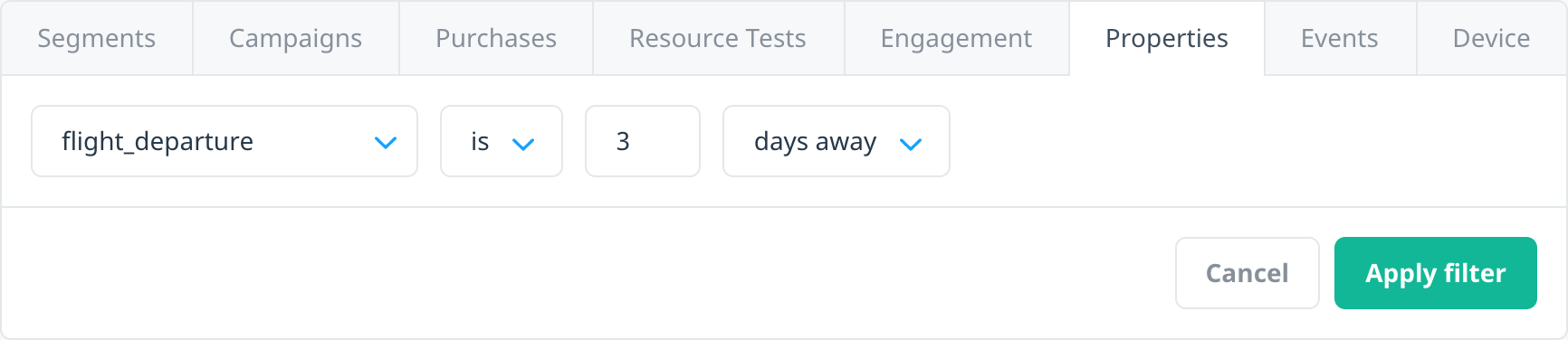Click the blue chevron next to "is"
Viewport: 1568px width, 340px height.
tap(523, 143)
